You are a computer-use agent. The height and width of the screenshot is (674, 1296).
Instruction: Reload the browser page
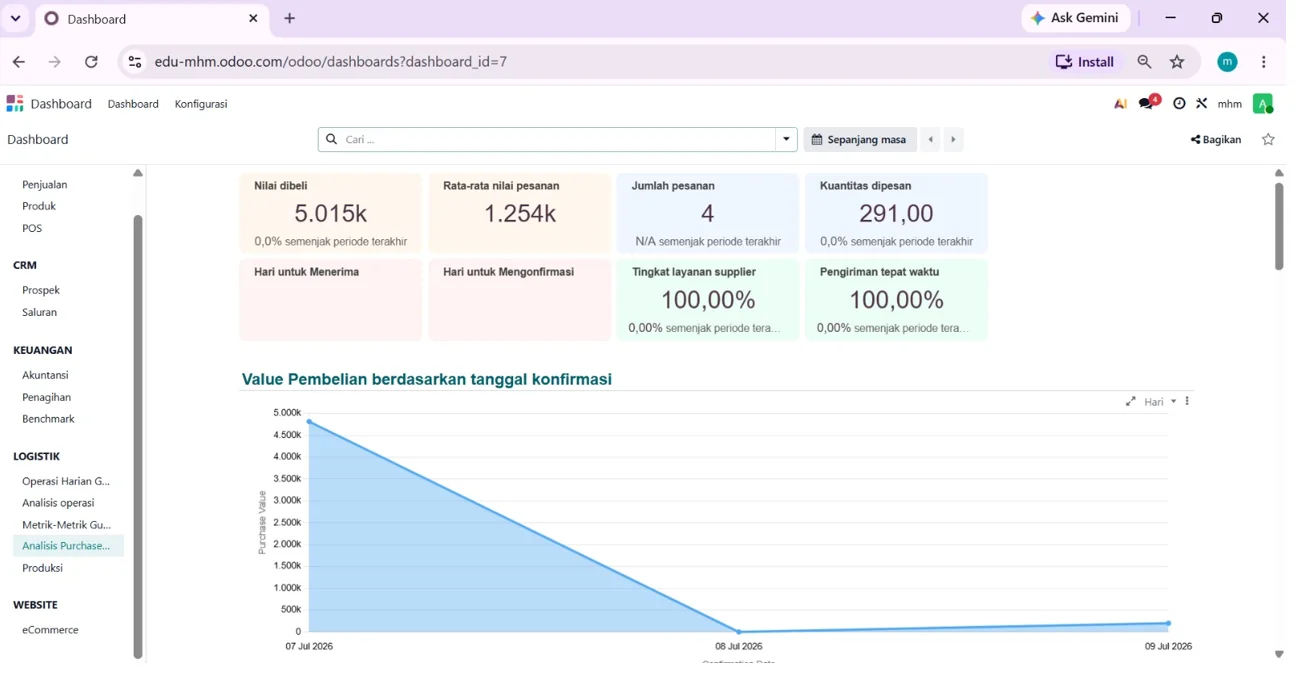click(91, 62)
